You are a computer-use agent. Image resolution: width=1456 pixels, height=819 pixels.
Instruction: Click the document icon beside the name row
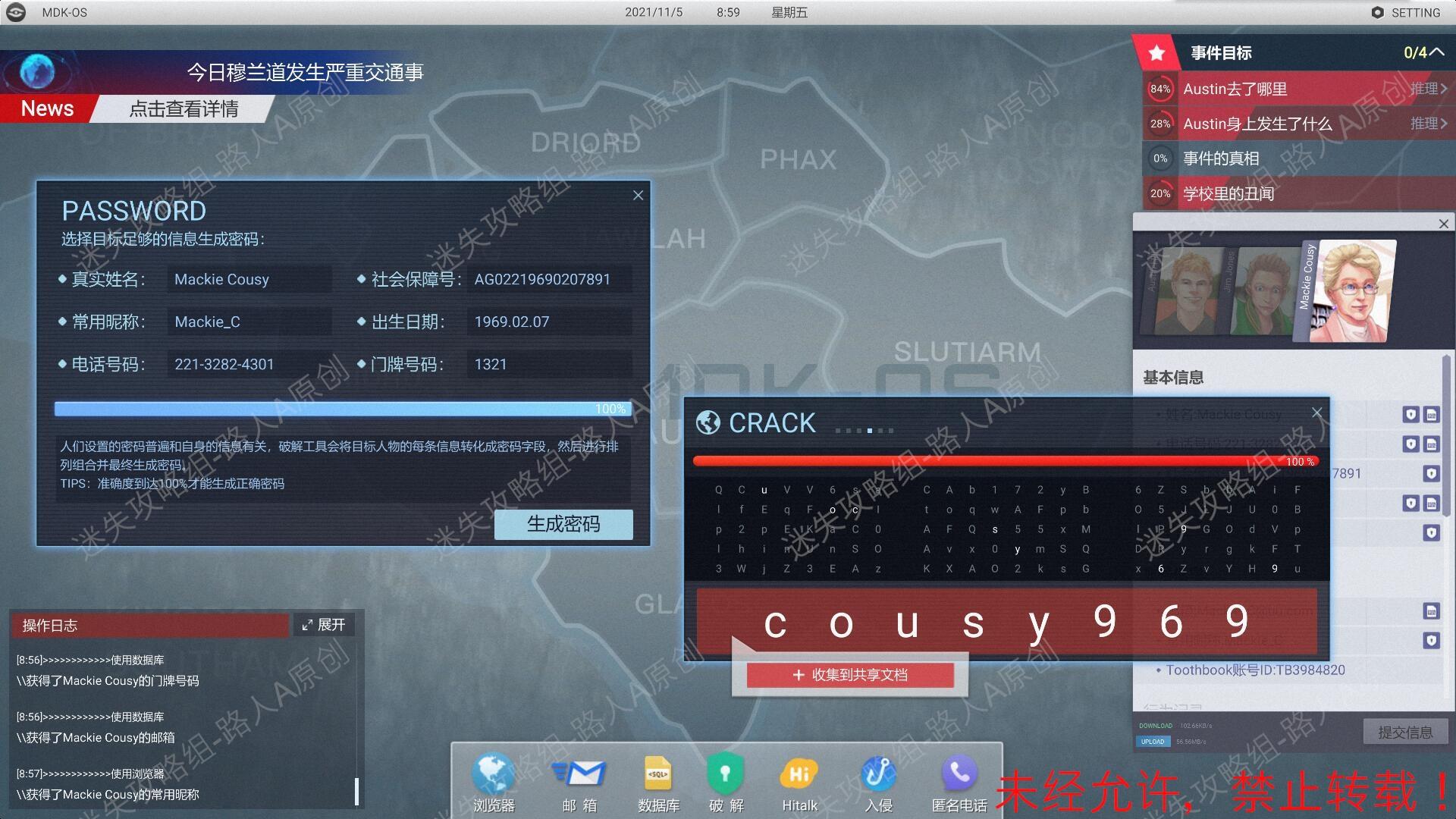tap(1432, 415)
